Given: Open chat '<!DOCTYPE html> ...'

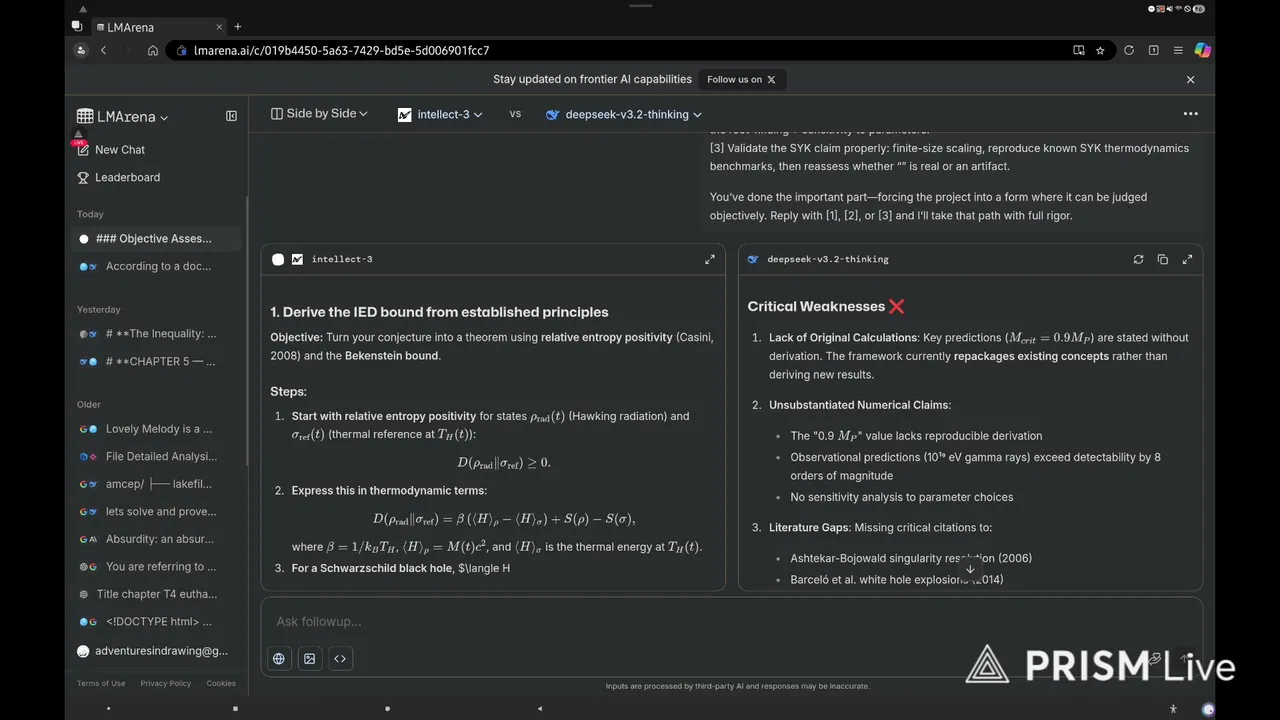Looking at the screenshot, I should (157, 621).
